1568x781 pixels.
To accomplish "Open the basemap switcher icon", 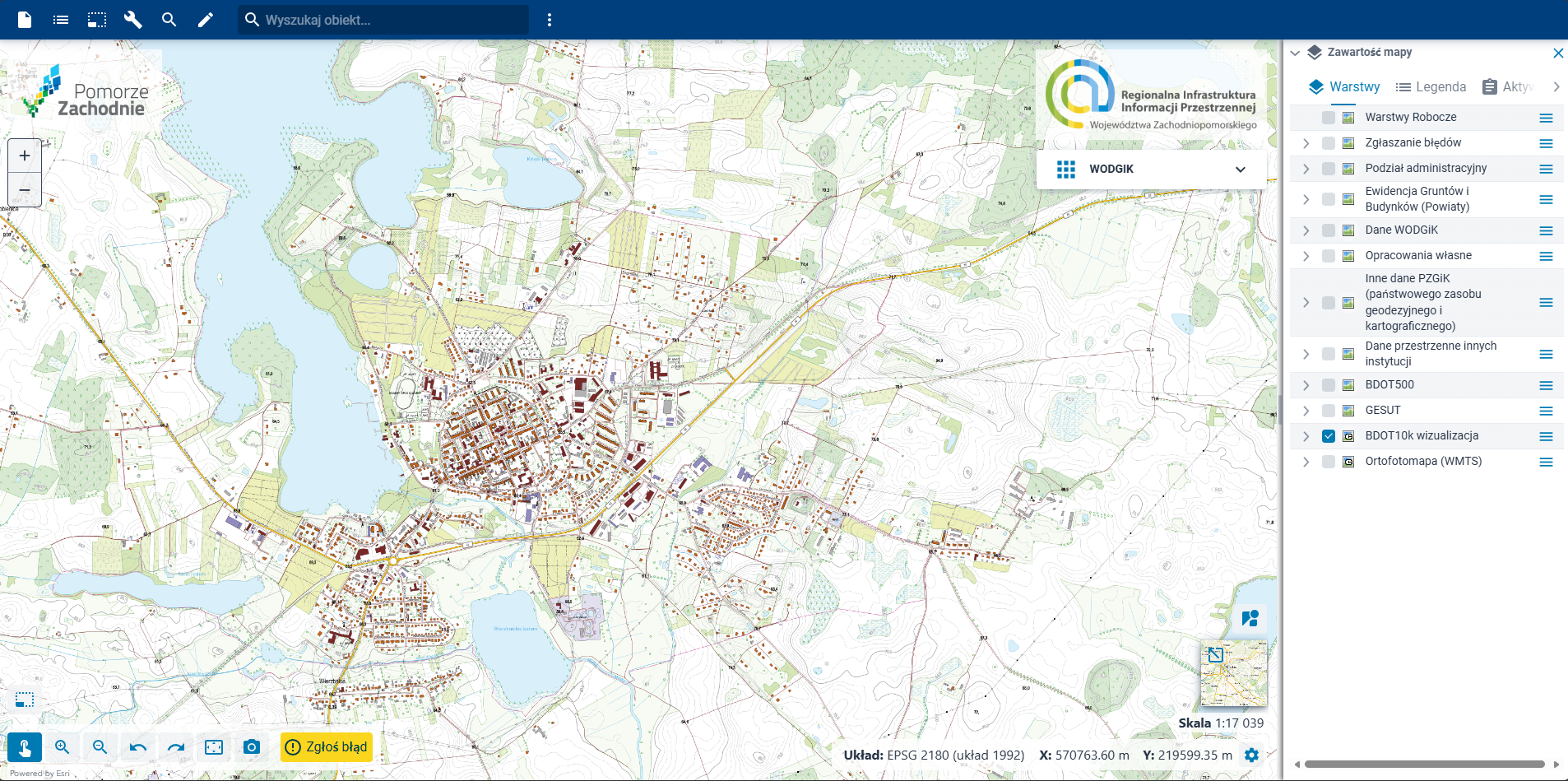I will pyautogui.click(x=1250, y=619).
